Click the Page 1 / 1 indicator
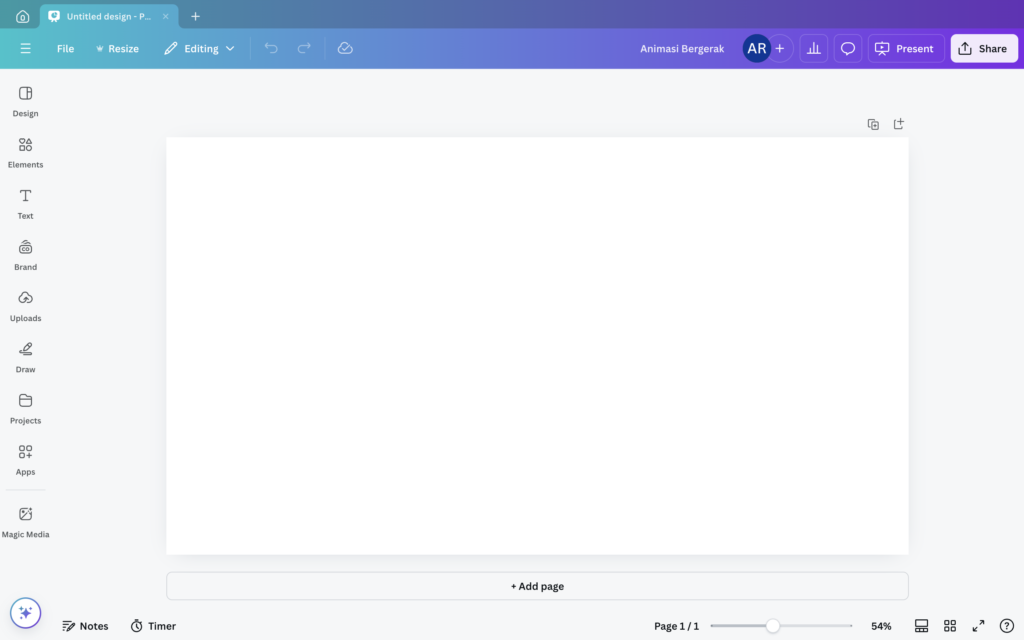The image size is (1024, 640). [677, 626]
